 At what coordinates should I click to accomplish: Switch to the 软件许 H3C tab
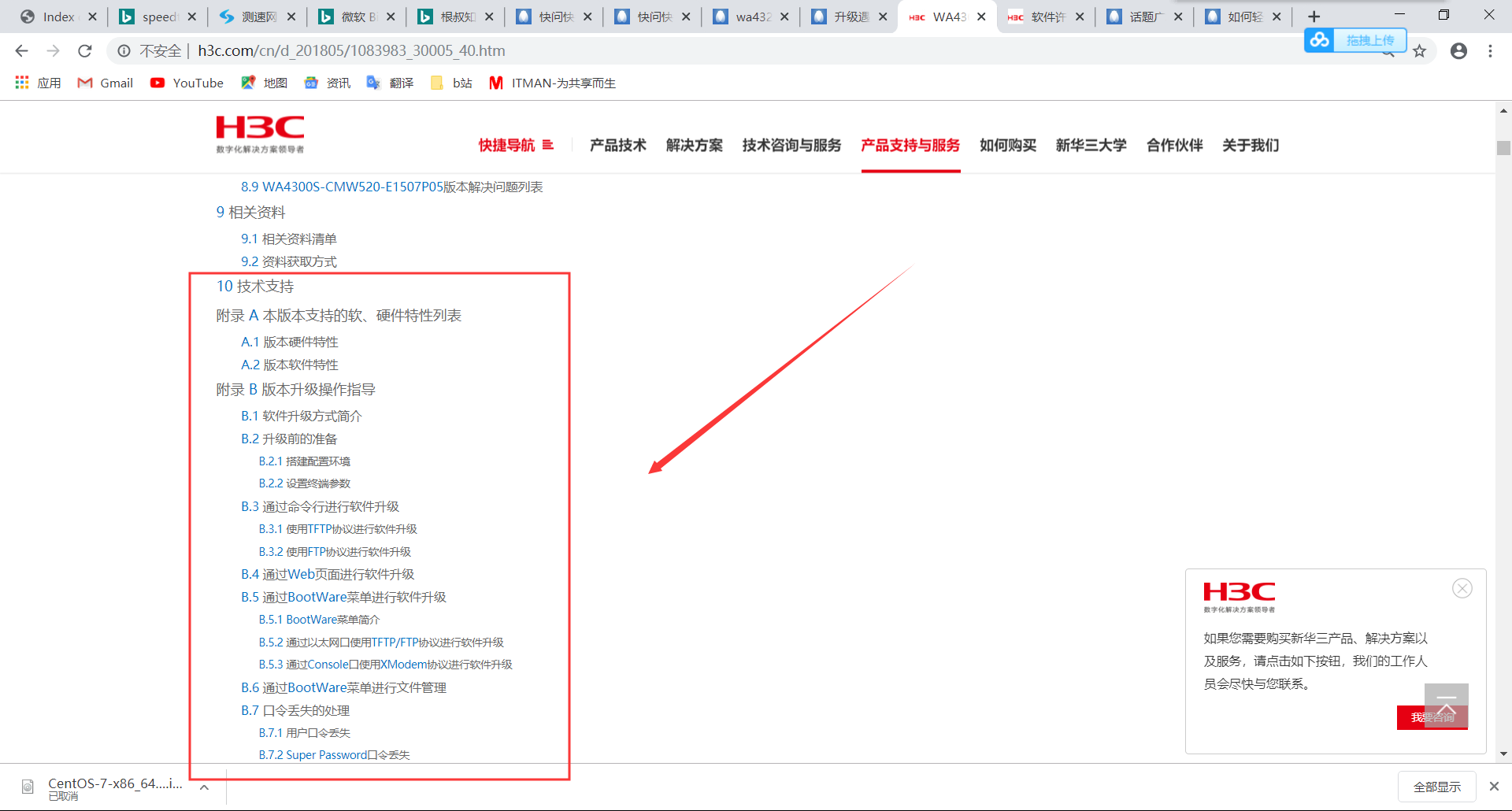1047,17
